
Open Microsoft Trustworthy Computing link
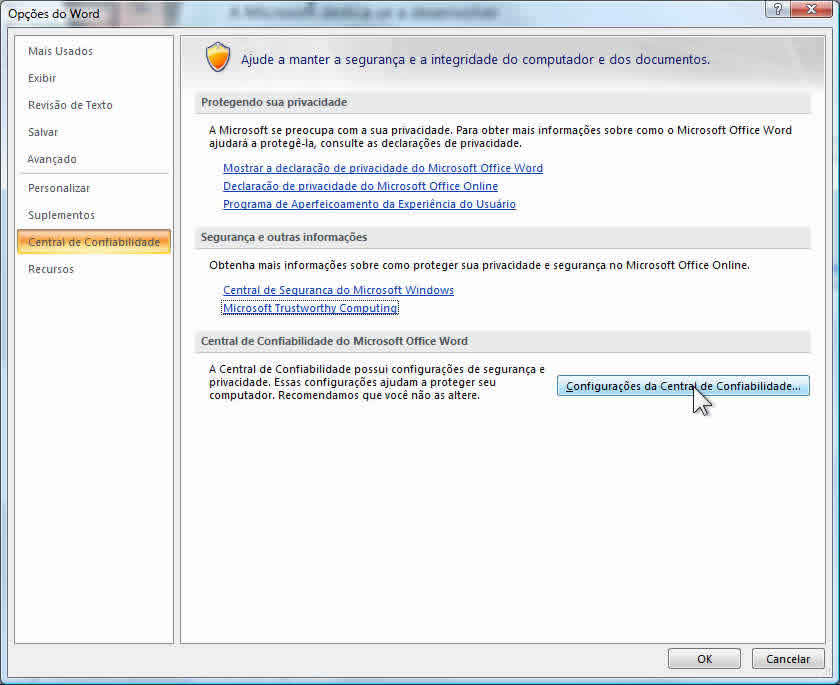click(x=310, y=308)
